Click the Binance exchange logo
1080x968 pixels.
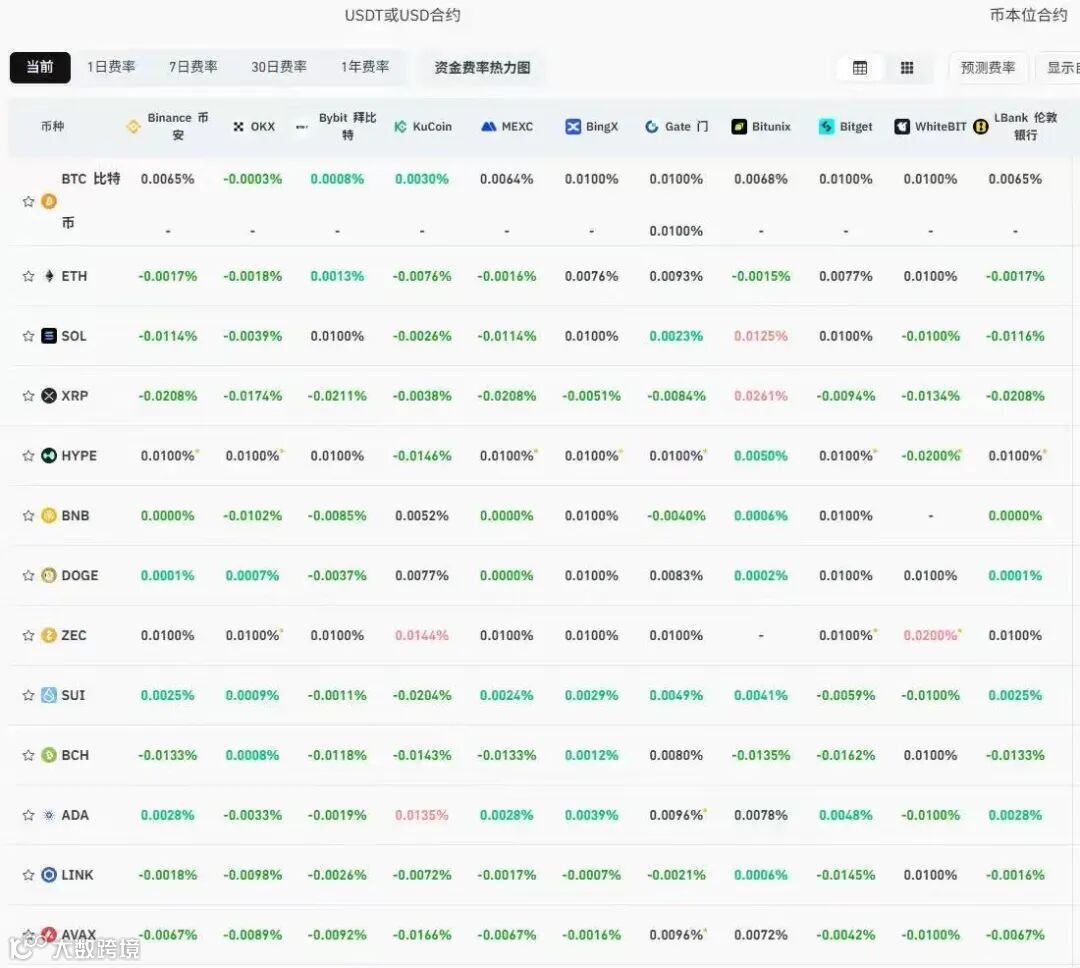(134, 127)
